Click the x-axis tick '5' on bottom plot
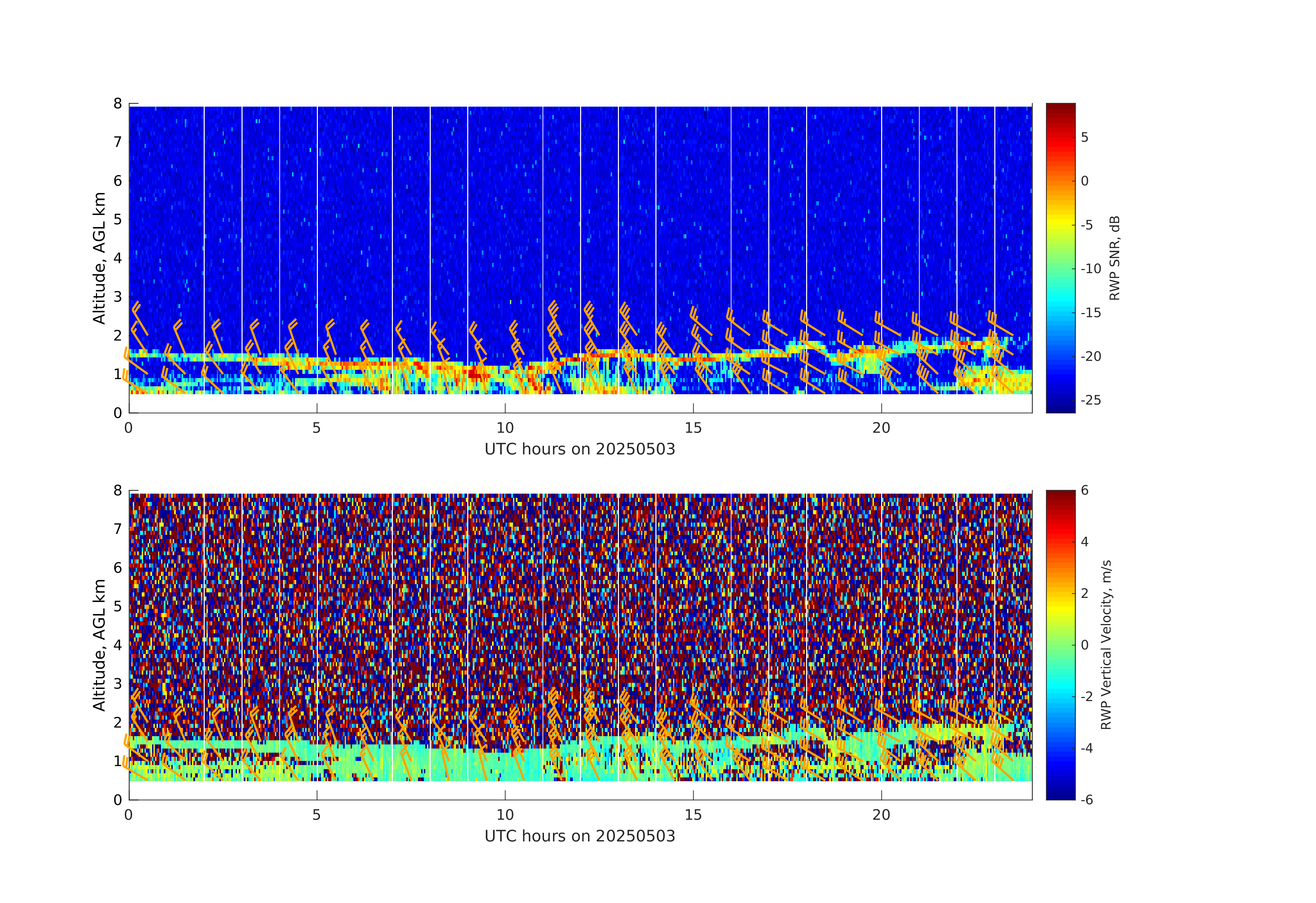This screenshot has width=1316, height=903. click(x=317, y=815)
